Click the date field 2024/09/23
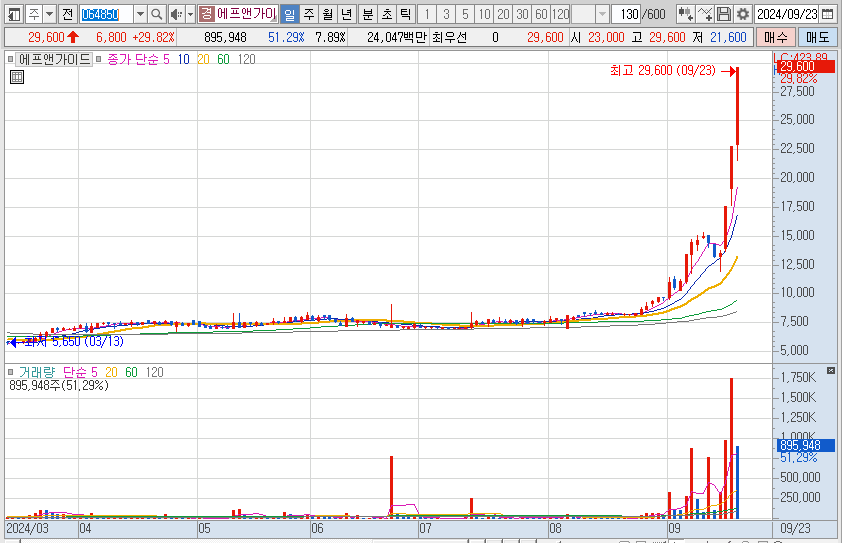Viewport: 842px width, 543px height. (787, 14)
